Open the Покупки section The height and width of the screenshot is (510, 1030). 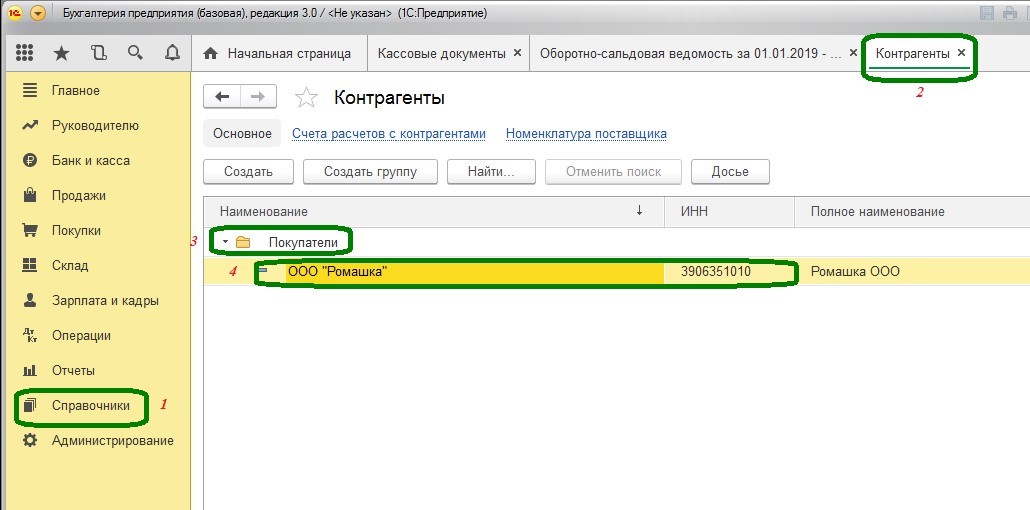tap(76, 231)
